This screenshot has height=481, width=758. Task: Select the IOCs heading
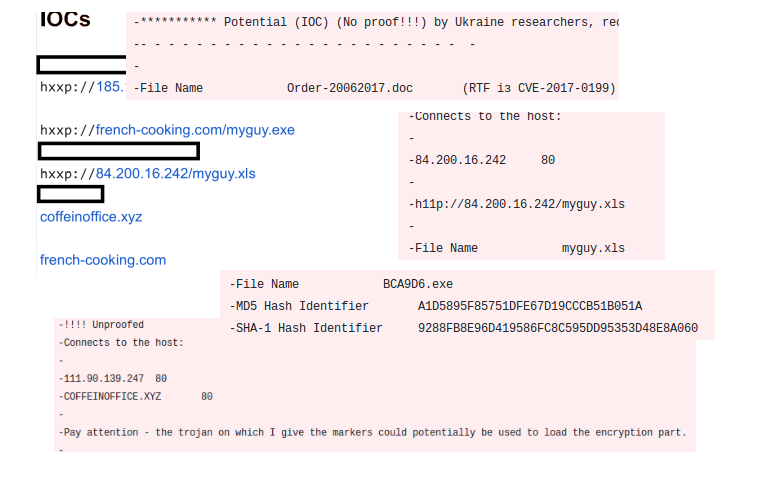65,19
